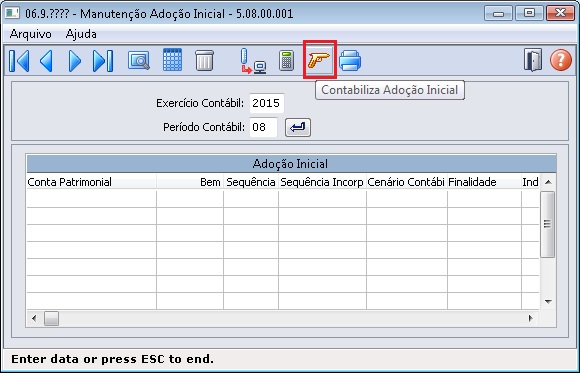The image size is (580, 373).
Task: Go to the first record
Action: [19, 61]
